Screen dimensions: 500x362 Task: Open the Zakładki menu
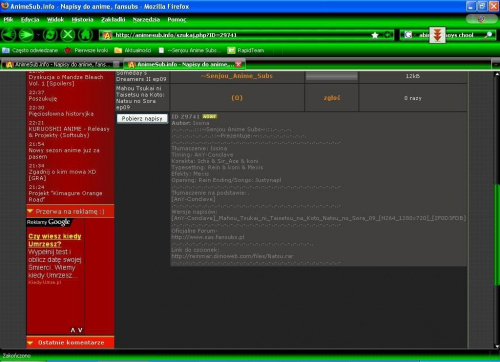[113, 19]
